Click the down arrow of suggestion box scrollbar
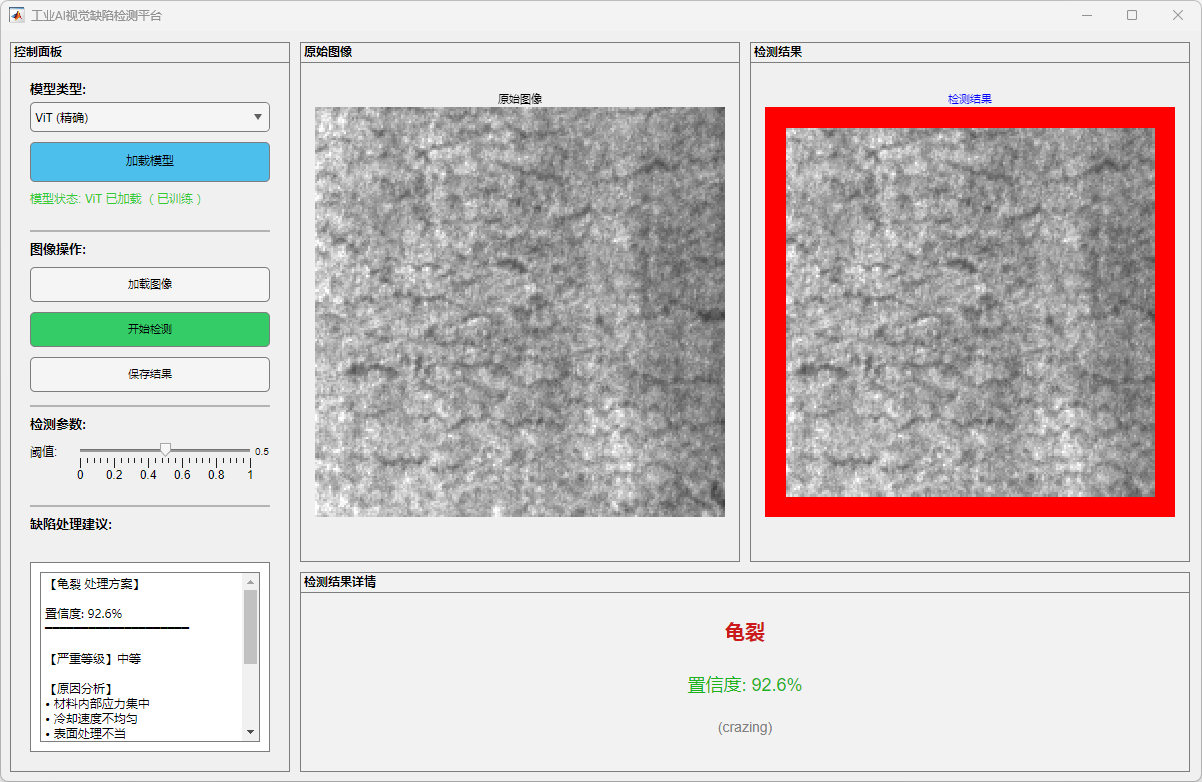The height and width of the screenshot is (782, 1202). pyautogui.click(x=250, y=733)
